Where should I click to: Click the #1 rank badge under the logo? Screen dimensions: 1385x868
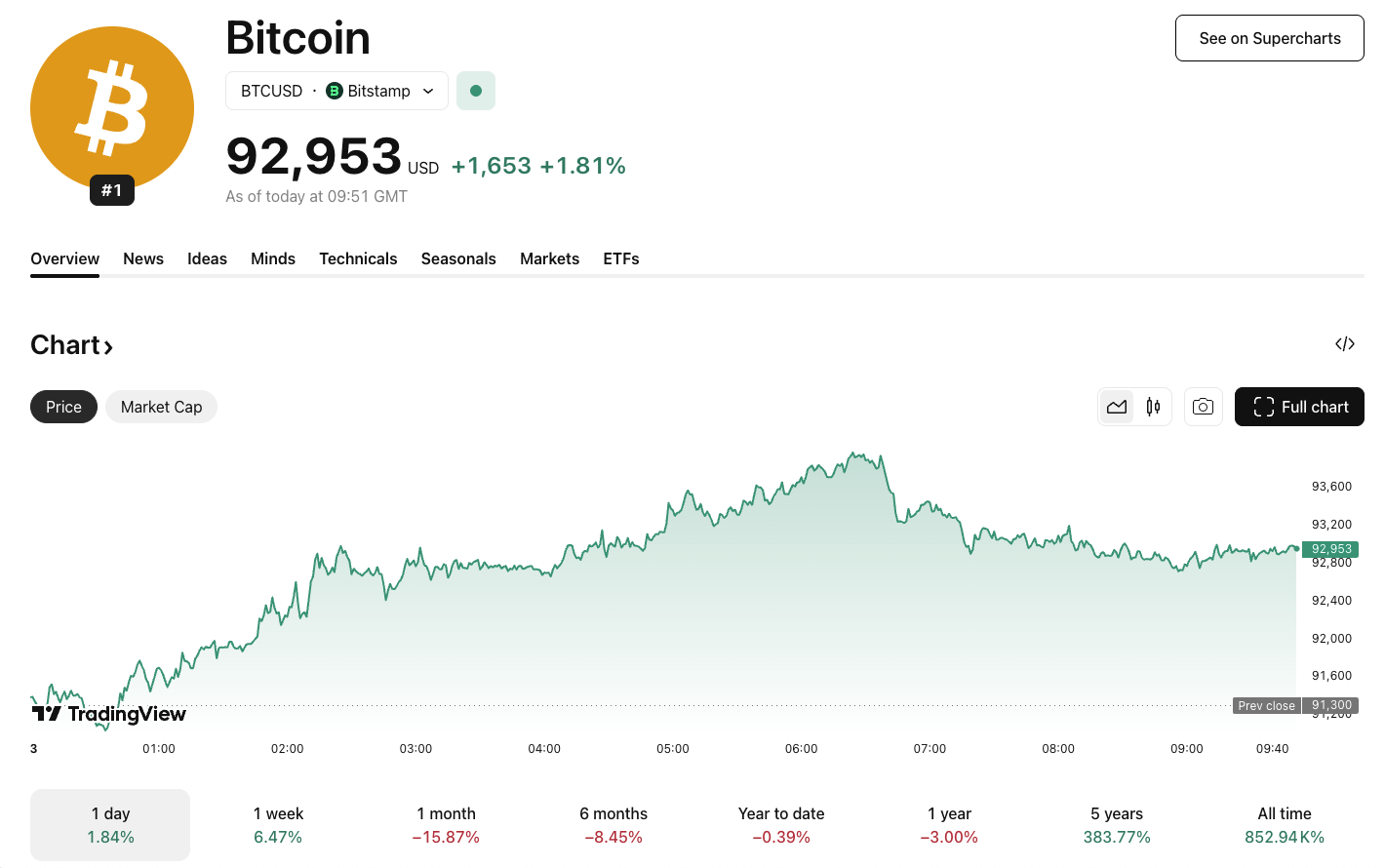pos(111,190)
